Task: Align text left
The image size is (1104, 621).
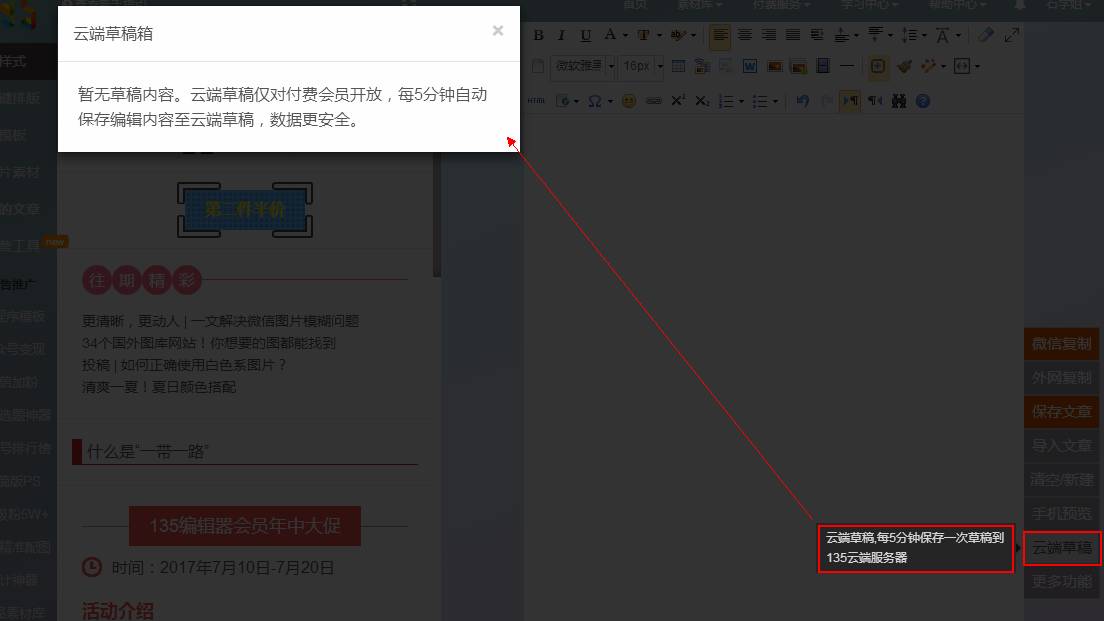Action: [720, 35]
